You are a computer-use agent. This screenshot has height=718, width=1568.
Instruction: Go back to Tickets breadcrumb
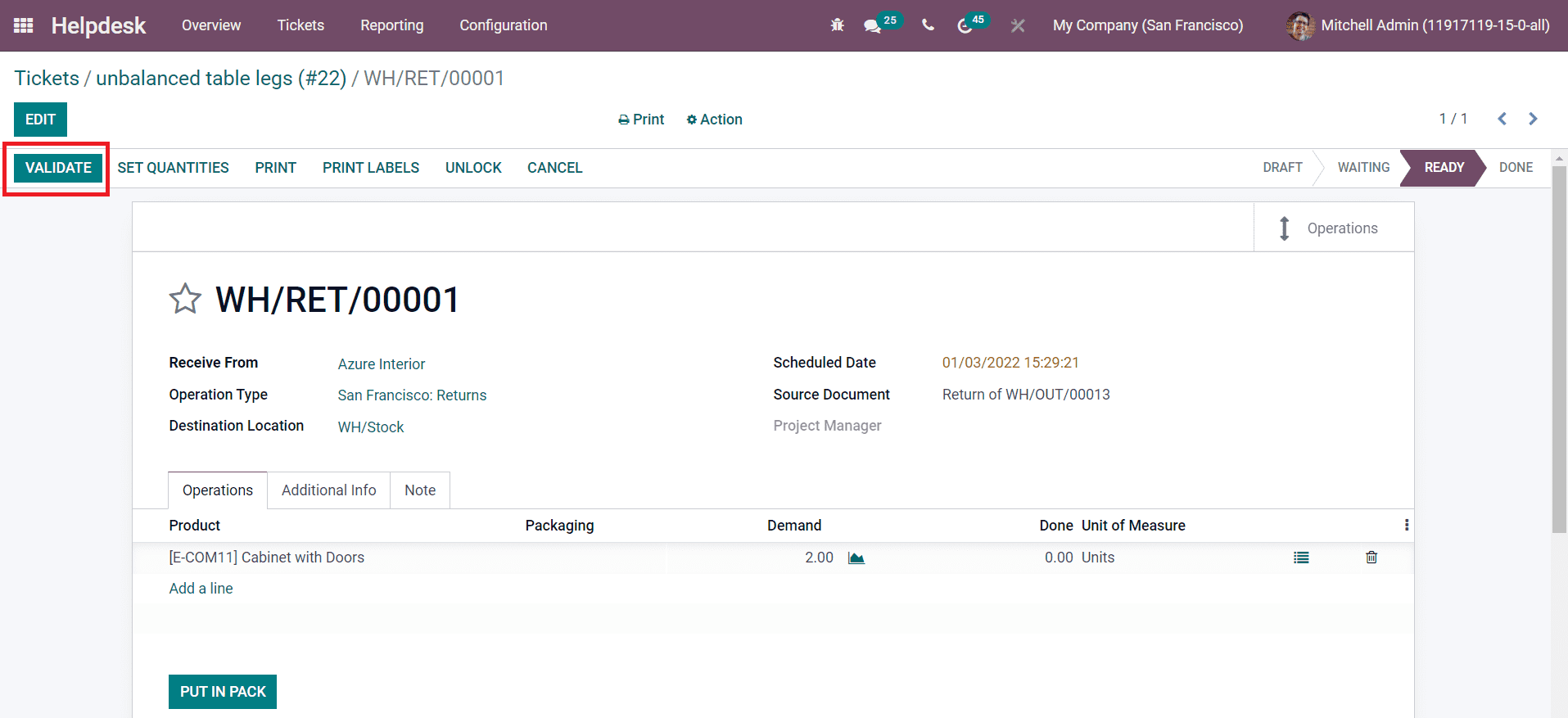tap(47, 78)
